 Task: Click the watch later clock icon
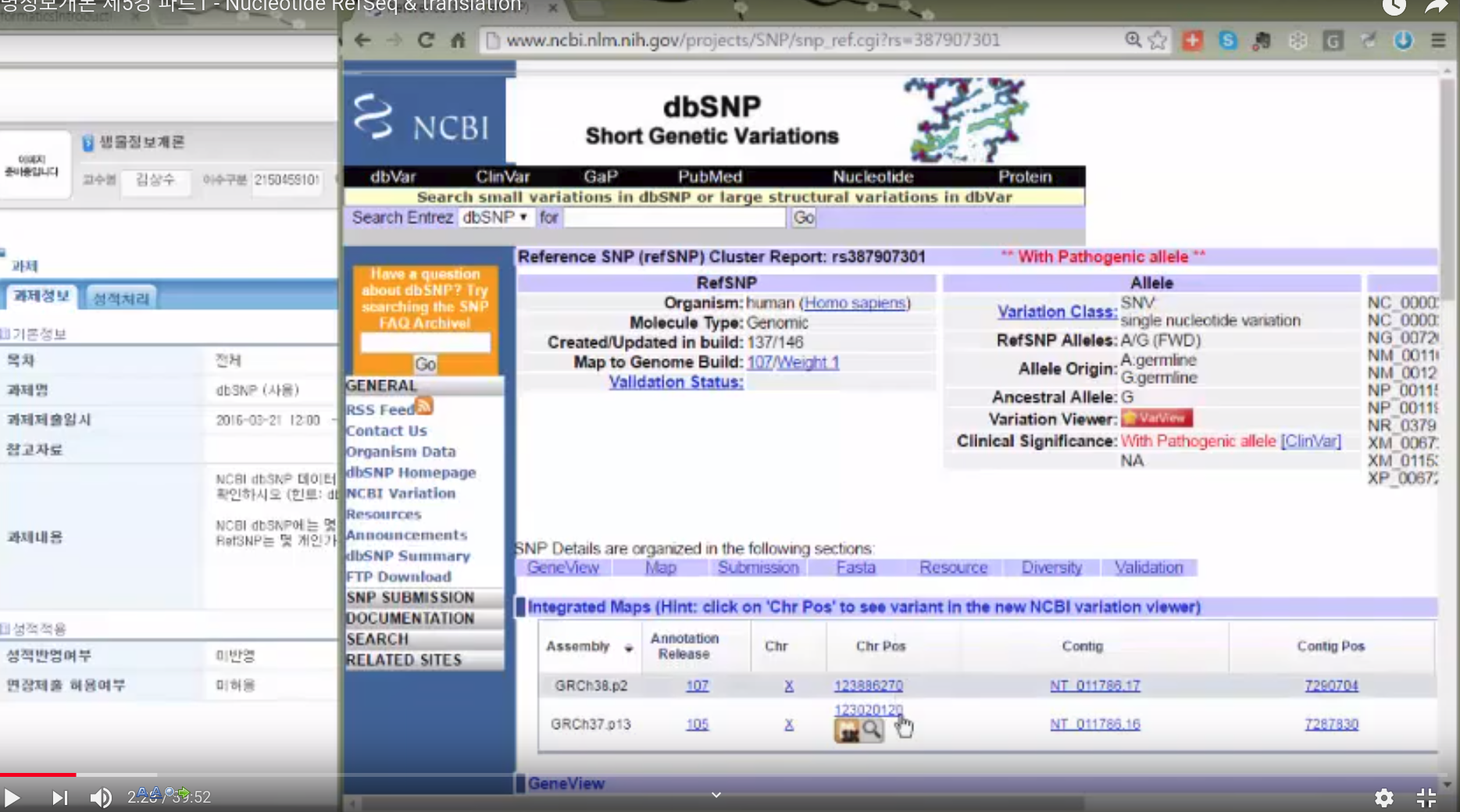pos(1394,7)
